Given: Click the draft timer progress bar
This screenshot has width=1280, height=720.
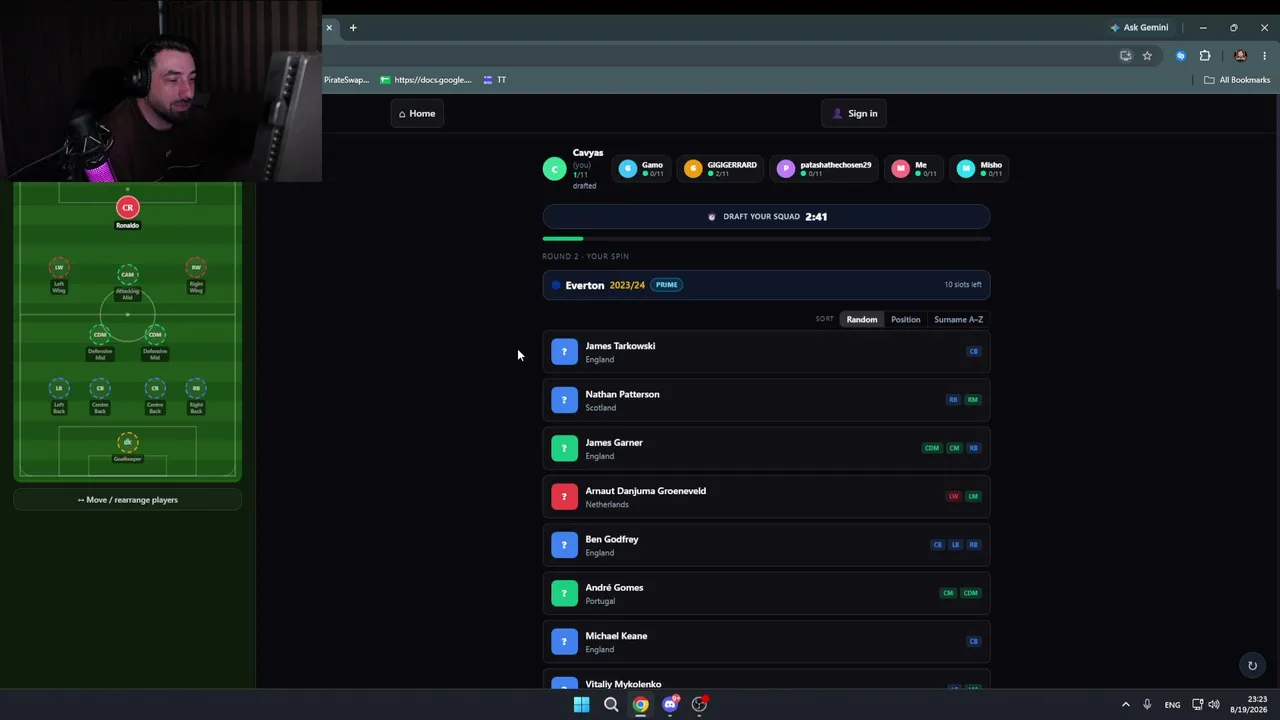Looking at the screenshot, I should point(766,238).
